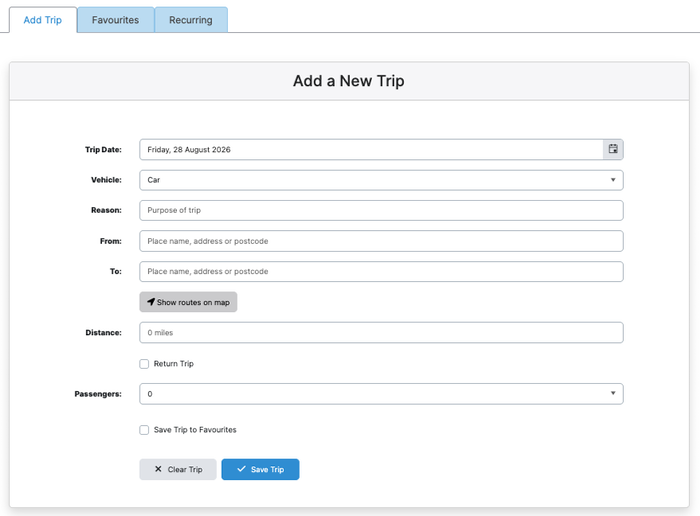
Task: Tick the Return Trip checkbox
Action: (144, 364)
